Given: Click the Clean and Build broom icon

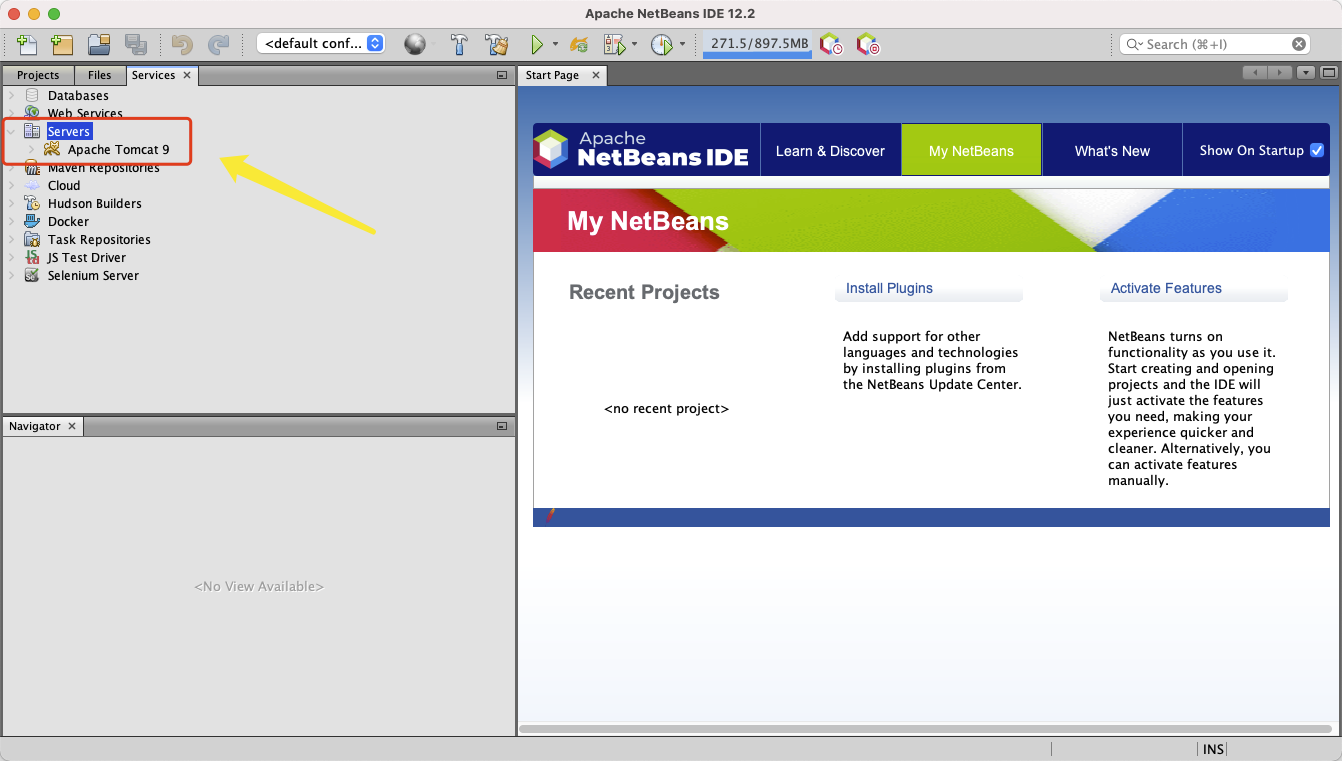Looking at the screenshot, I should click(x=496, y=44).
